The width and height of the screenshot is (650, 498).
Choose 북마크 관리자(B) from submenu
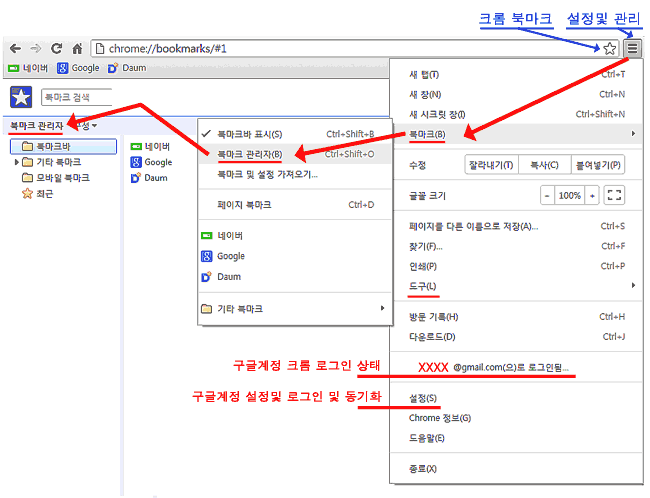pyautogui.click(x=295, y=154)
